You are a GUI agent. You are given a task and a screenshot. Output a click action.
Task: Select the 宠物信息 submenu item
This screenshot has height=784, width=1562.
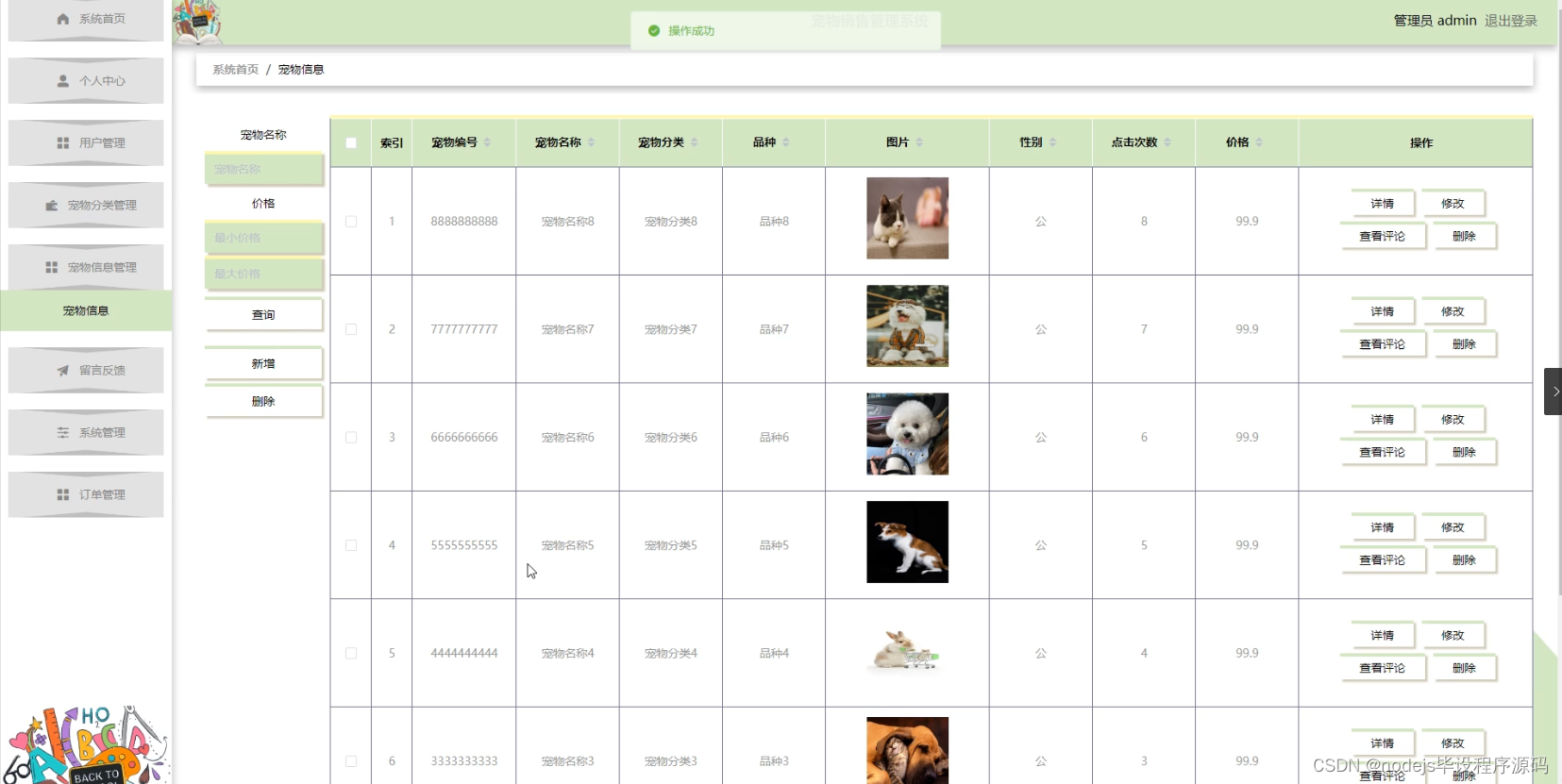pos(86,310)
